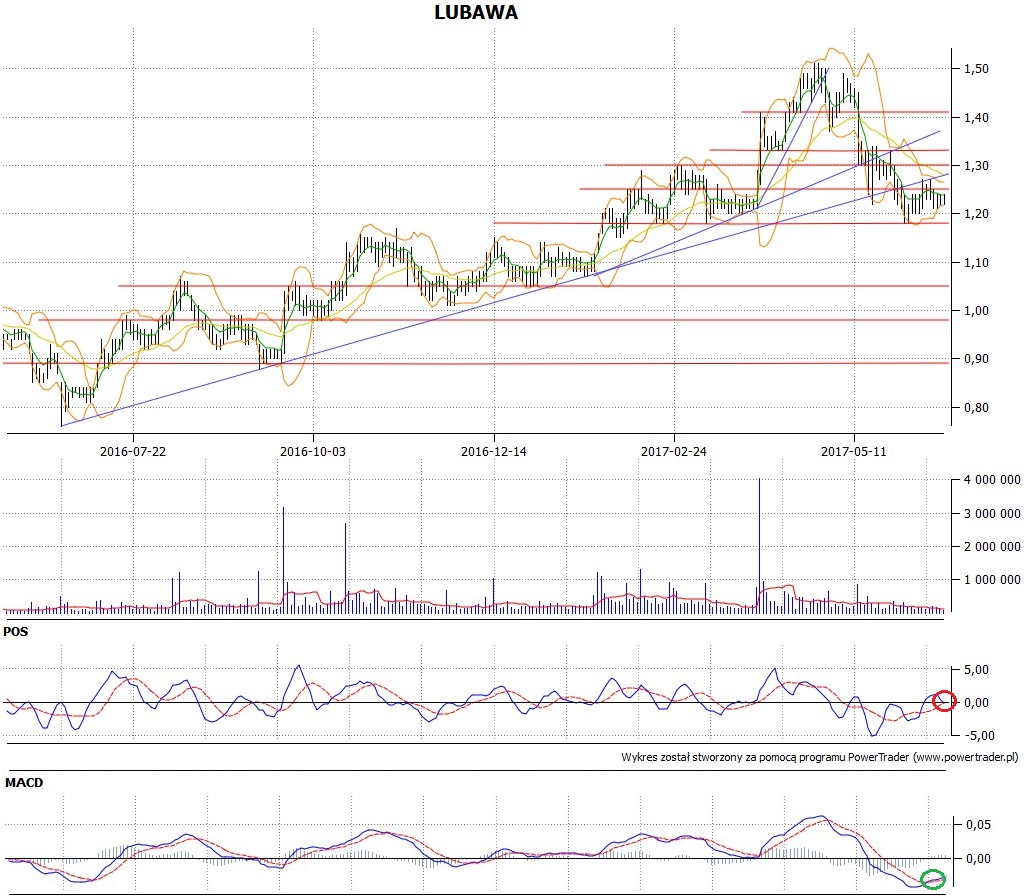Click the 1,30 price axis label

(x=976, y=166)
